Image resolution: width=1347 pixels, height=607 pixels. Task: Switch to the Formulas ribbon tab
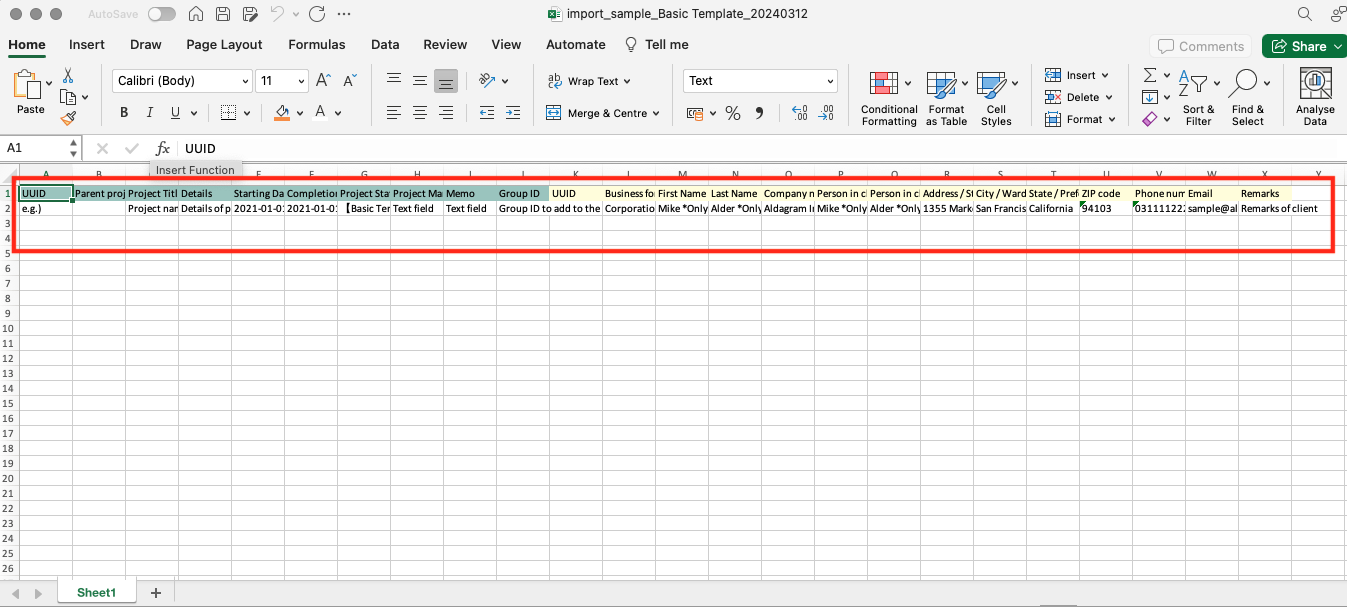(316, 44)
